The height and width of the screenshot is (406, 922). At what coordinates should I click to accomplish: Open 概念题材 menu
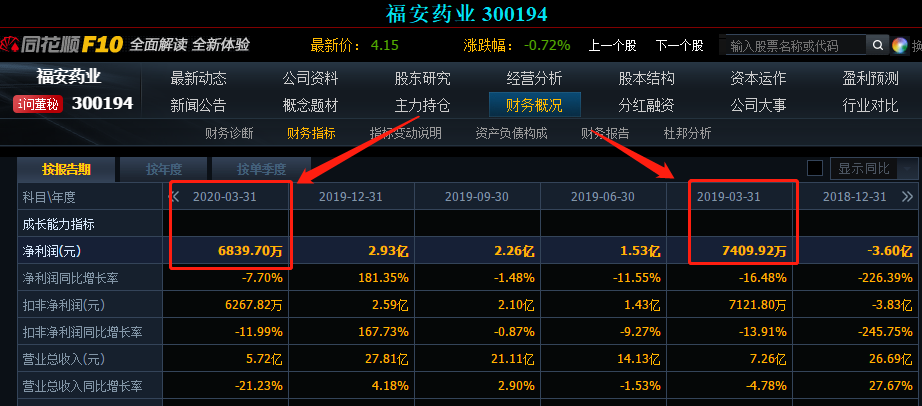click(310, 105)
